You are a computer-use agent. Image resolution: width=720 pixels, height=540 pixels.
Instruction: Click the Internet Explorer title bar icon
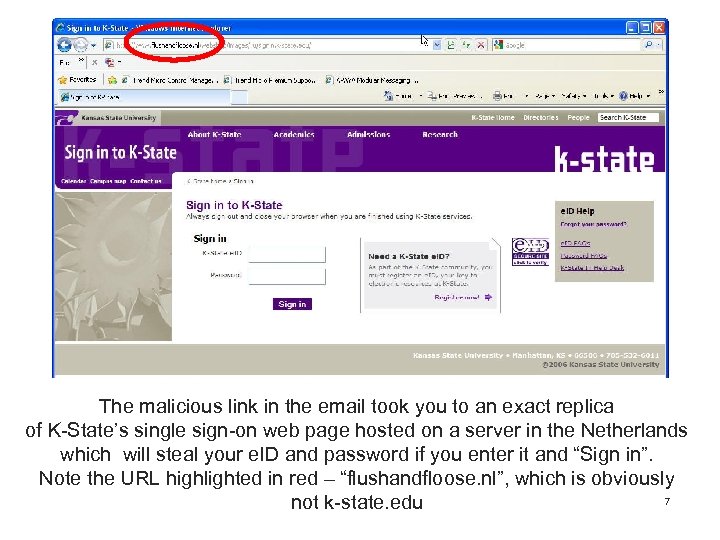[60, 28]
